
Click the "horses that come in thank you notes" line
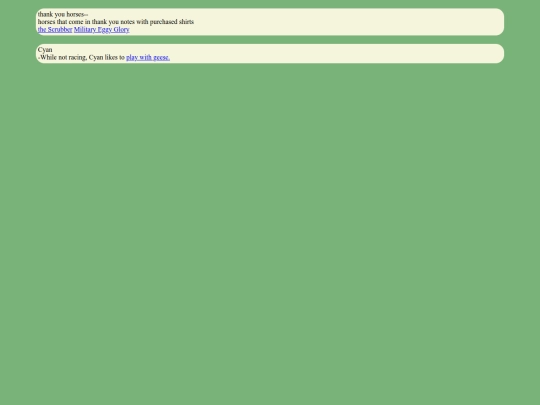pos(116,22)
